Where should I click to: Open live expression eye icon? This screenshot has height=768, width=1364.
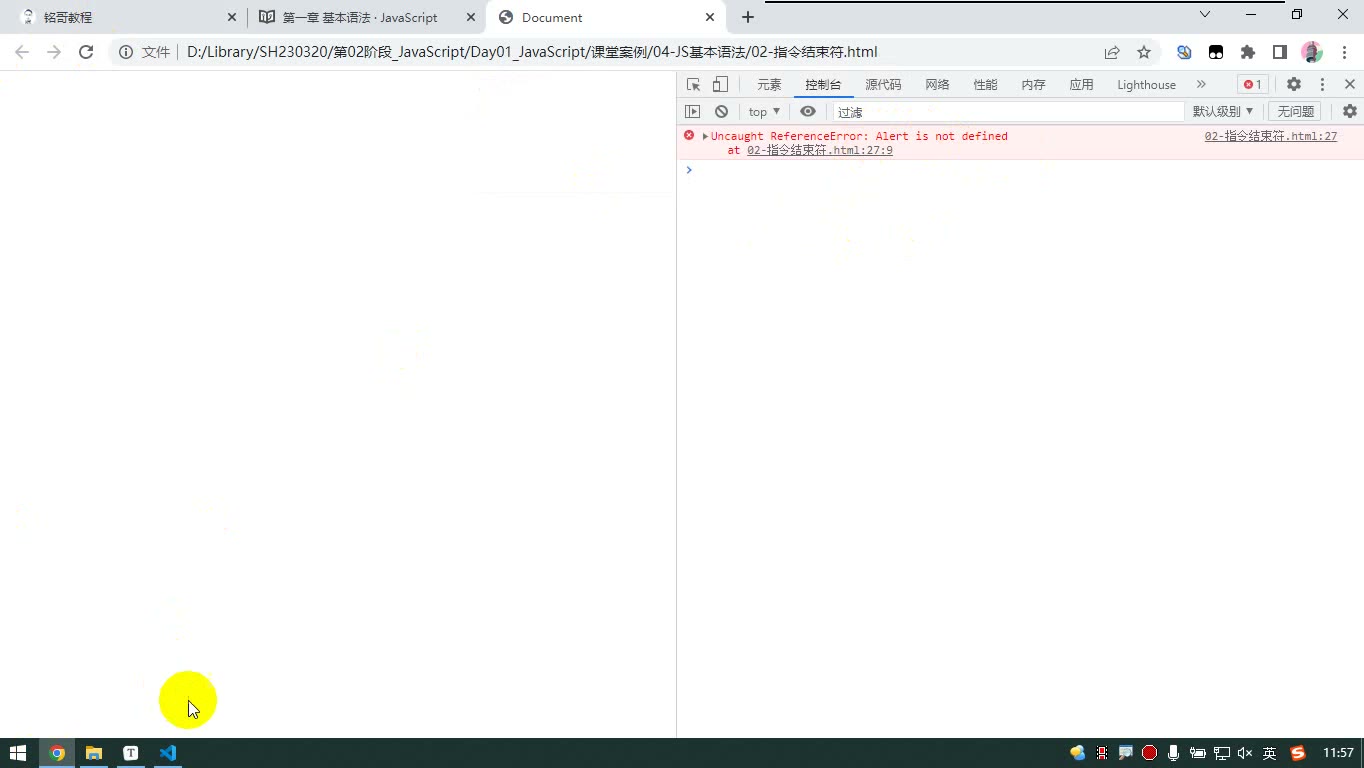(808, 112)
